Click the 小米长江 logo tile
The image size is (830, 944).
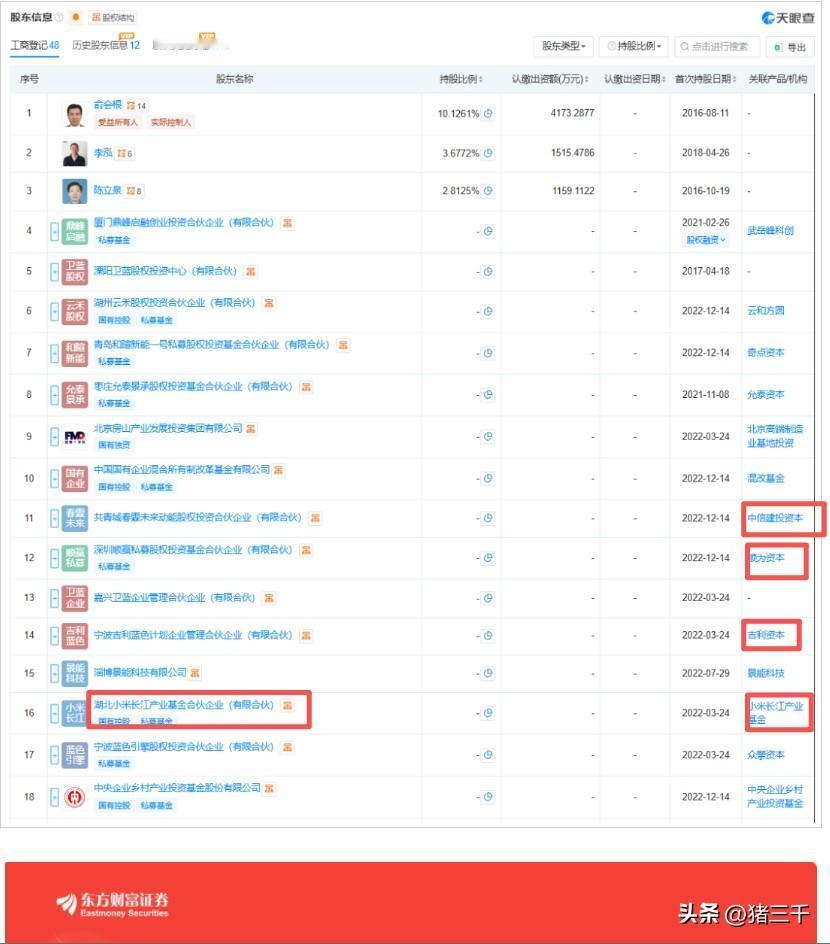pyautogui.click(x=75, y=713)
